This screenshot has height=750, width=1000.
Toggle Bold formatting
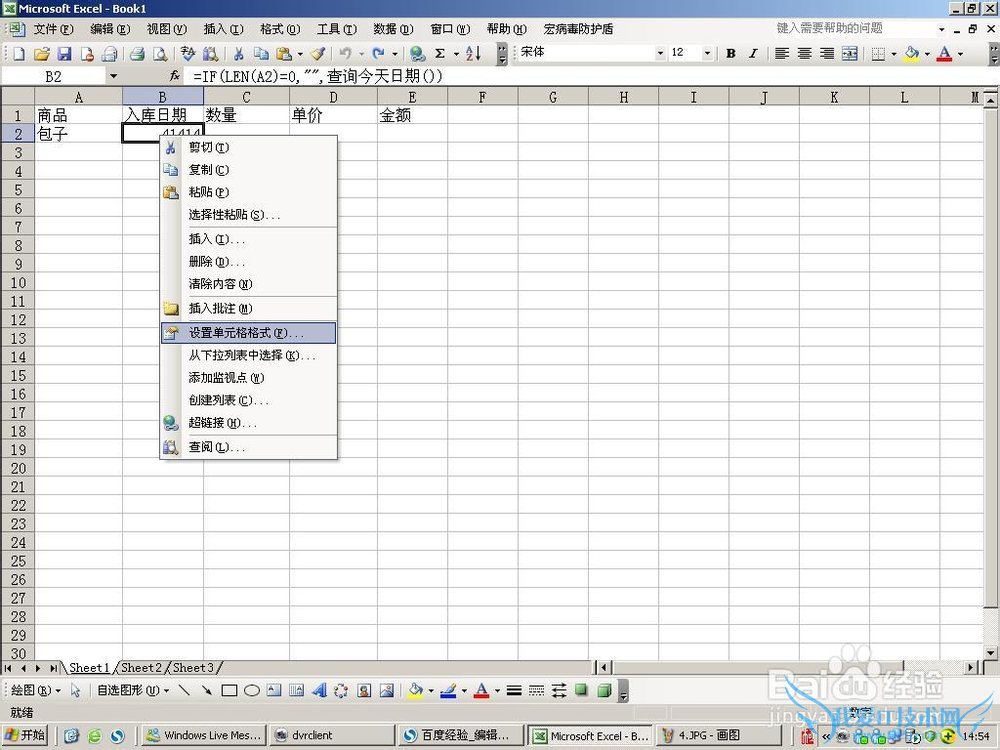click(731, 54)
